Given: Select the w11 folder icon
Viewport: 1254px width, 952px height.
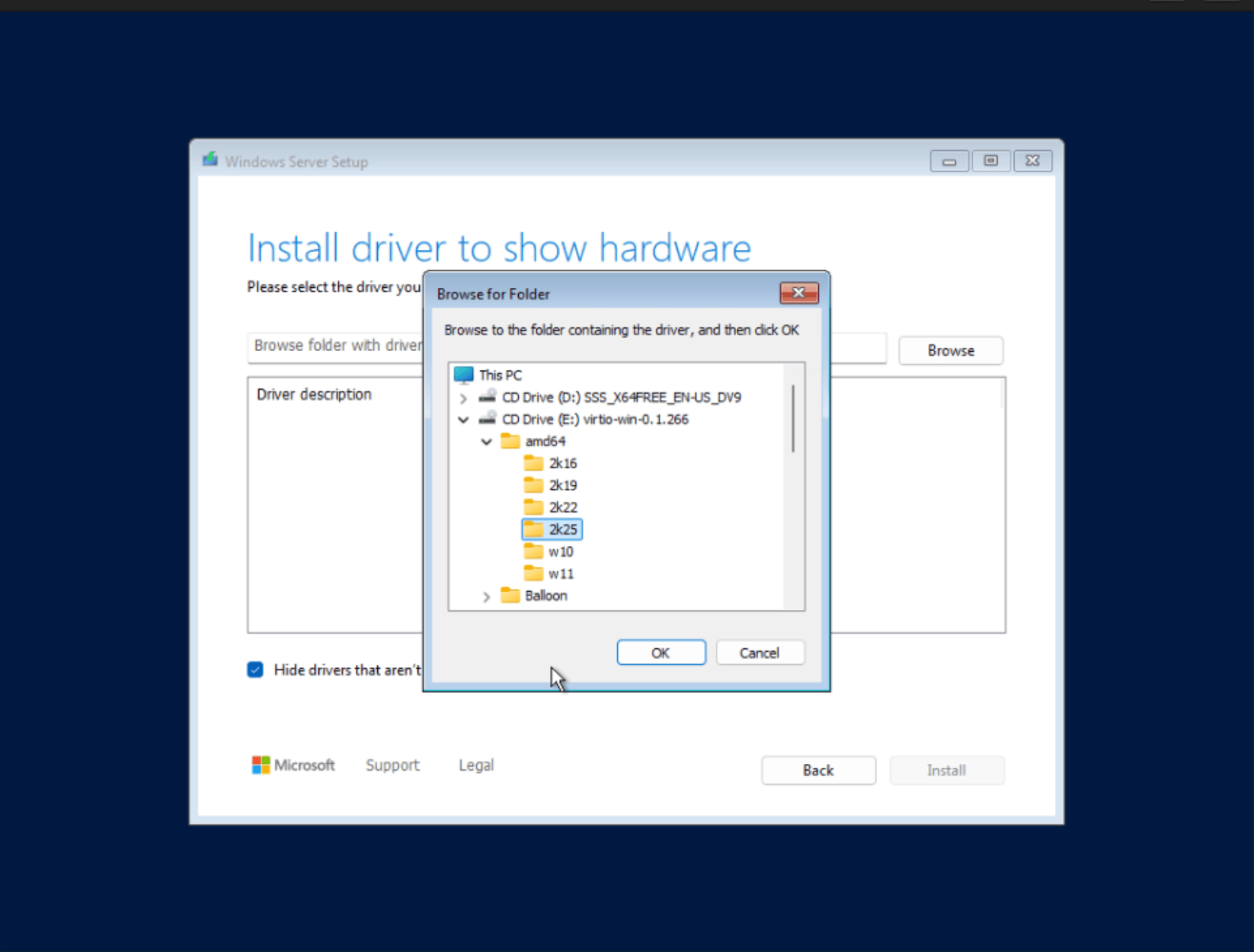Looking at the screenshot, I should (x=534, y=573).
